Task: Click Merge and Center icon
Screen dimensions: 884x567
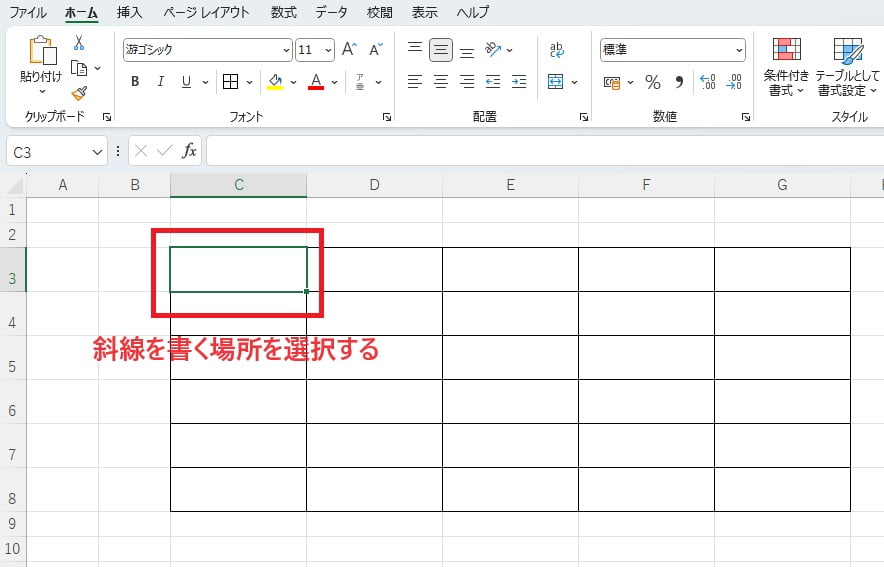Action: (555, 82)
